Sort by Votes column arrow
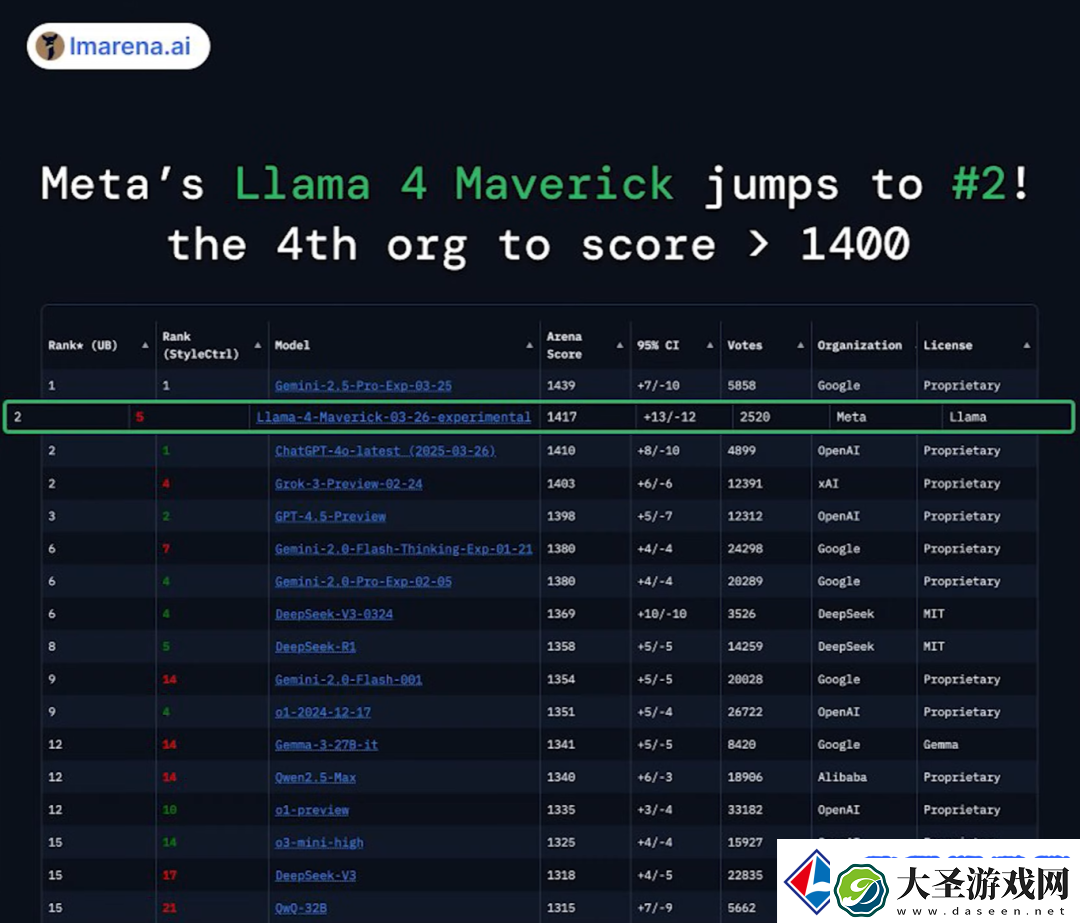 coord(800,345)
